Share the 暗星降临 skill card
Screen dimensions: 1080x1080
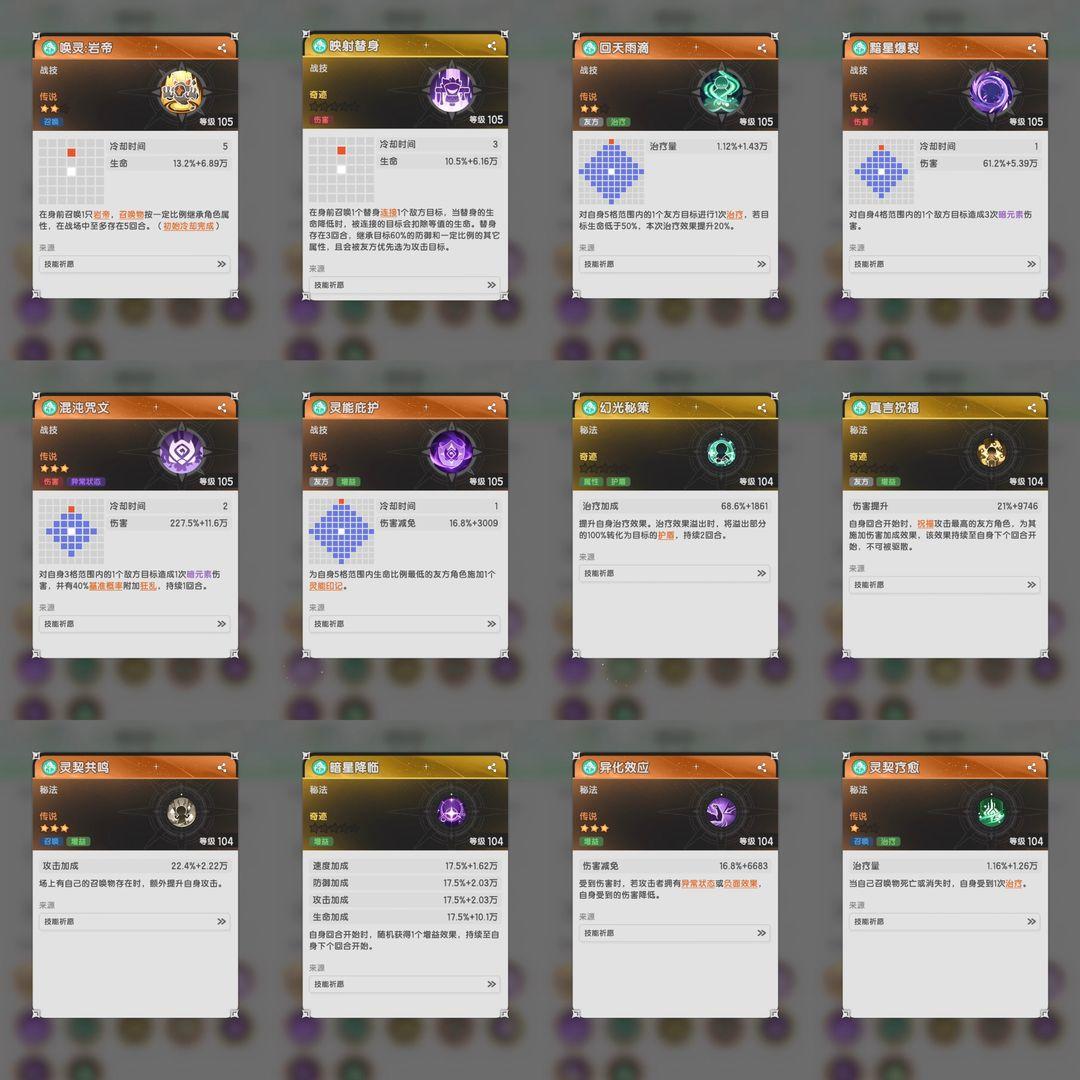492,767
